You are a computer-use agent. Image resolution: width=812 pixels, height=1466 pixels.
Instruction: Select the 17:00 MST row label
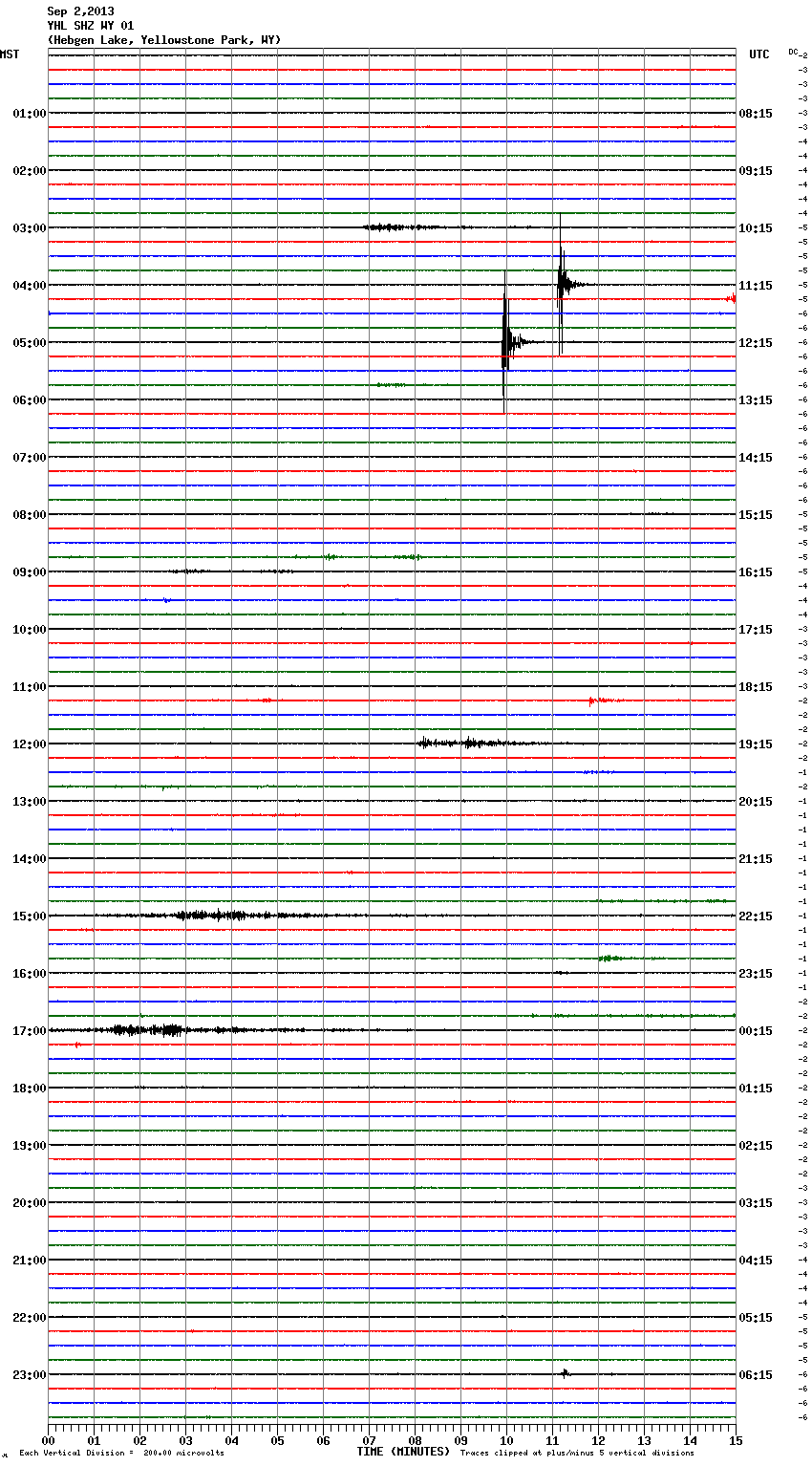[x=30, y=1031]
